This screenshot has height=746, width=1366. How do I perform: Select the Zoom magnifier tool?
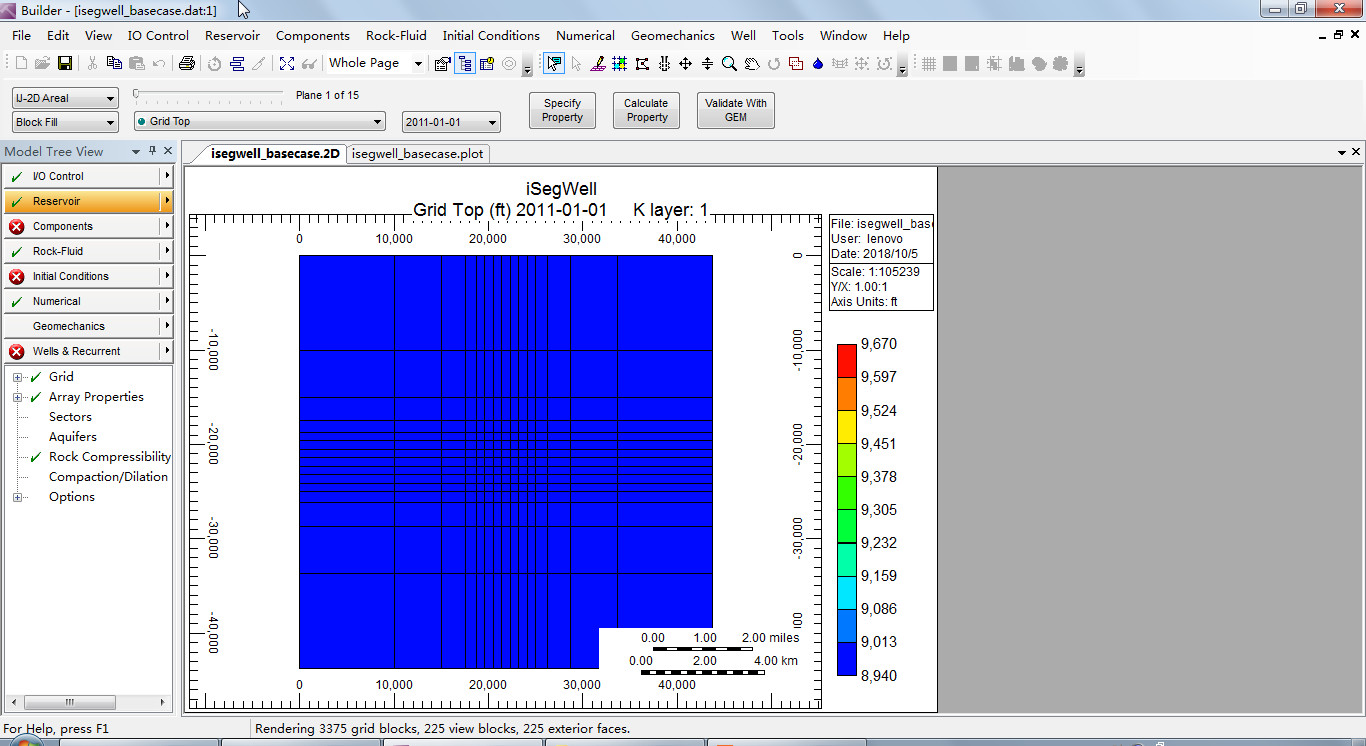click(729, 64)
